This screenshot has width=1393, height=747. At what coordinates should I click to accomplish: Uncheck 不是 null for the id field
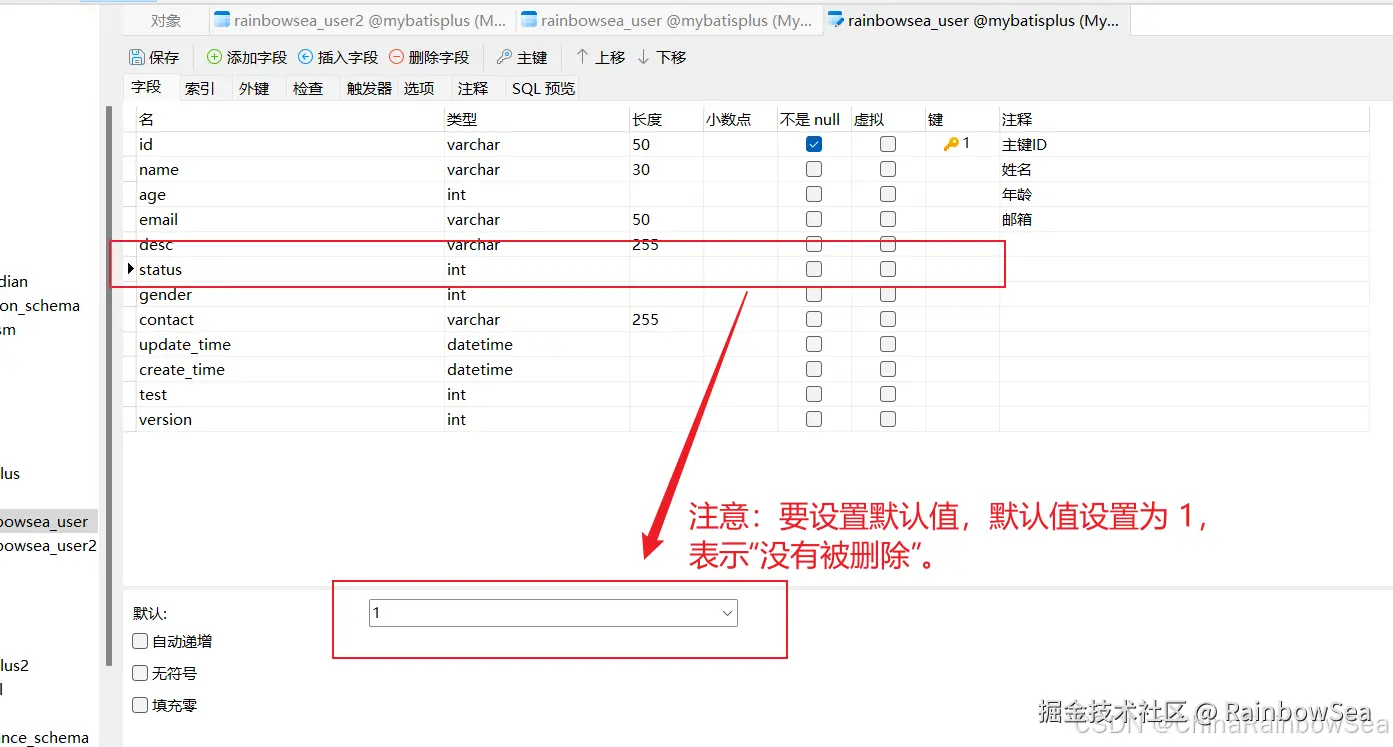(x=813, y=143)
